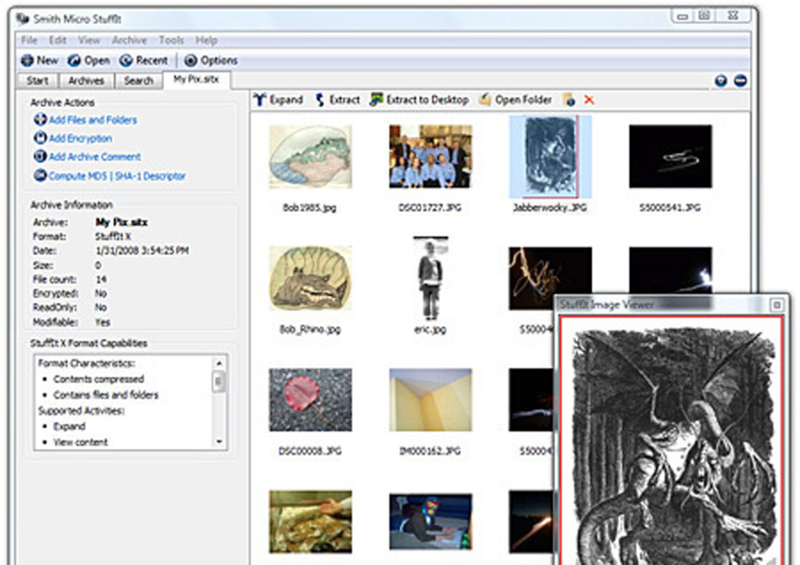Open the Options settings button
Viewport: 800px width, 565px height.
(x=211, y=60)
